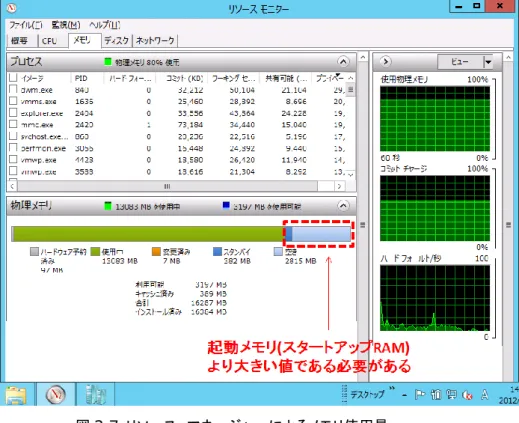Select the Memory tab

[85, 41]
